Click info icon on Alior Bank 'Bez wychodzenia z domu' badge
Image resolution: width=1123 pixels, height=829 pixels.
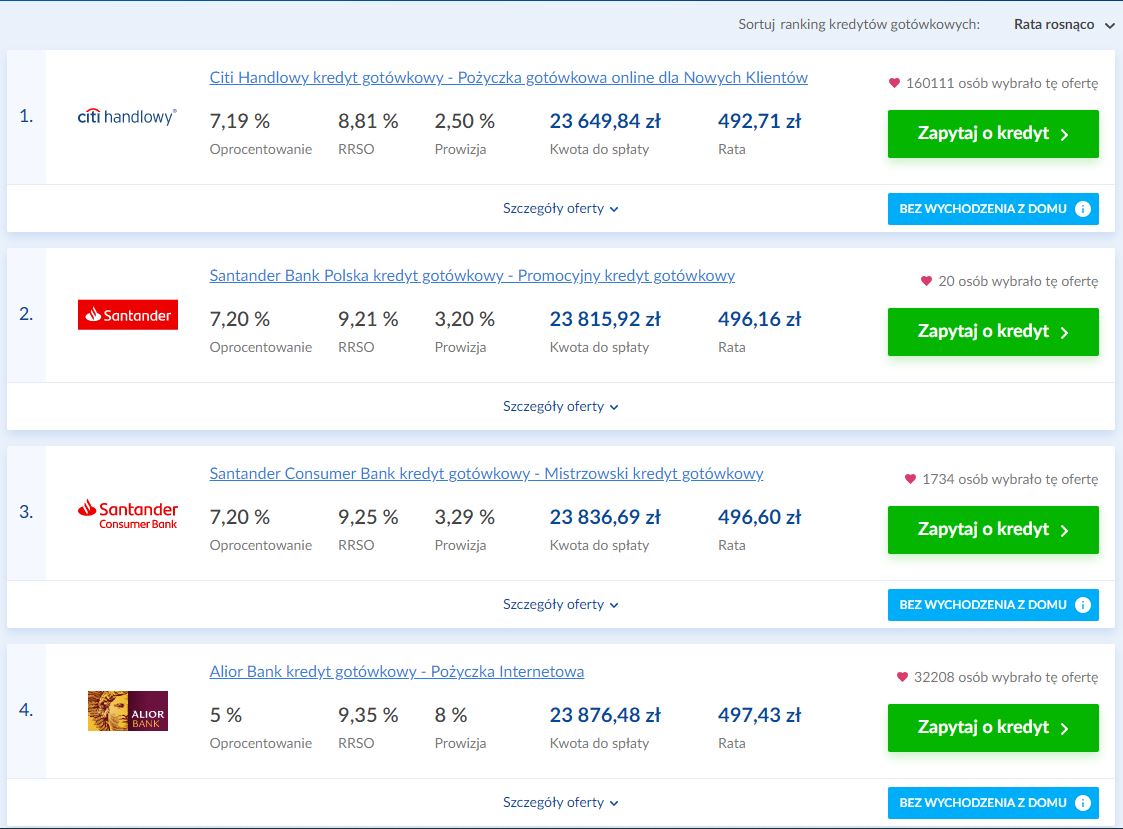[x=1083, y=802]
